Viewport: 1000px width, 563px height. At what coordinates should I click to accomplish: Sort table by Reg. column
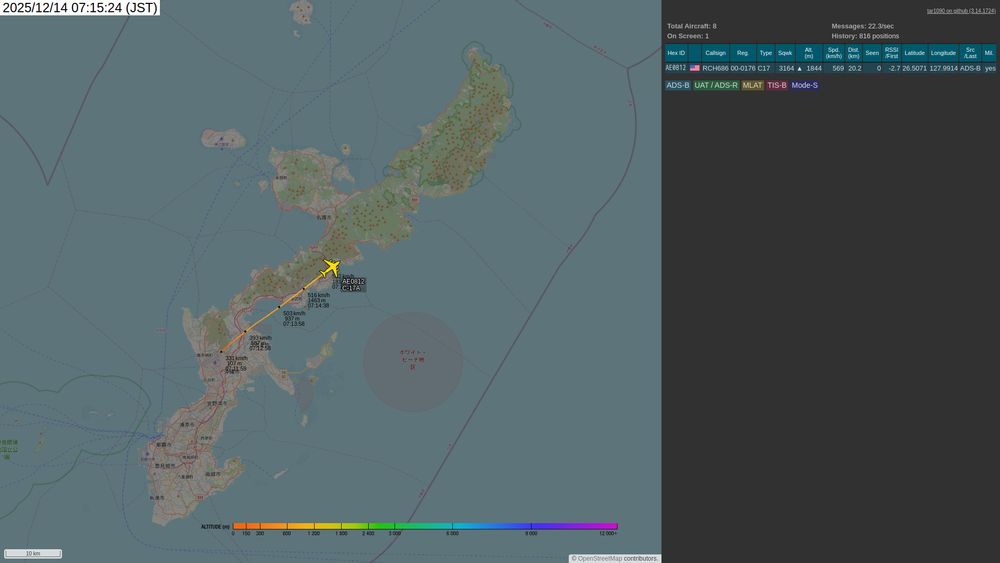(x=742, y=53)
